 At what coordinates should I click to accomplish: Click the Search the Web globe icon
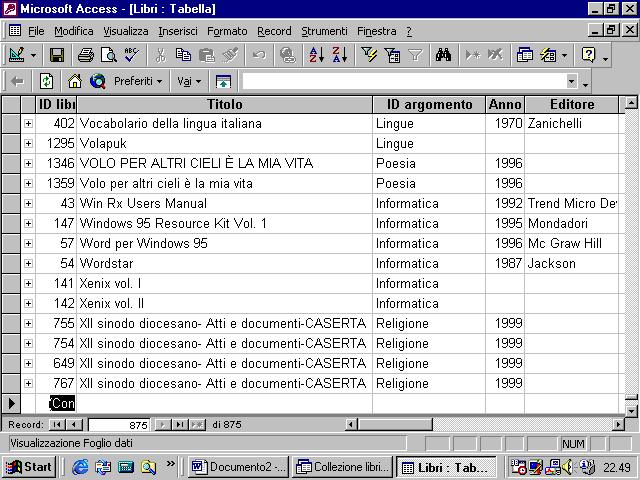(x=98, y=81)
